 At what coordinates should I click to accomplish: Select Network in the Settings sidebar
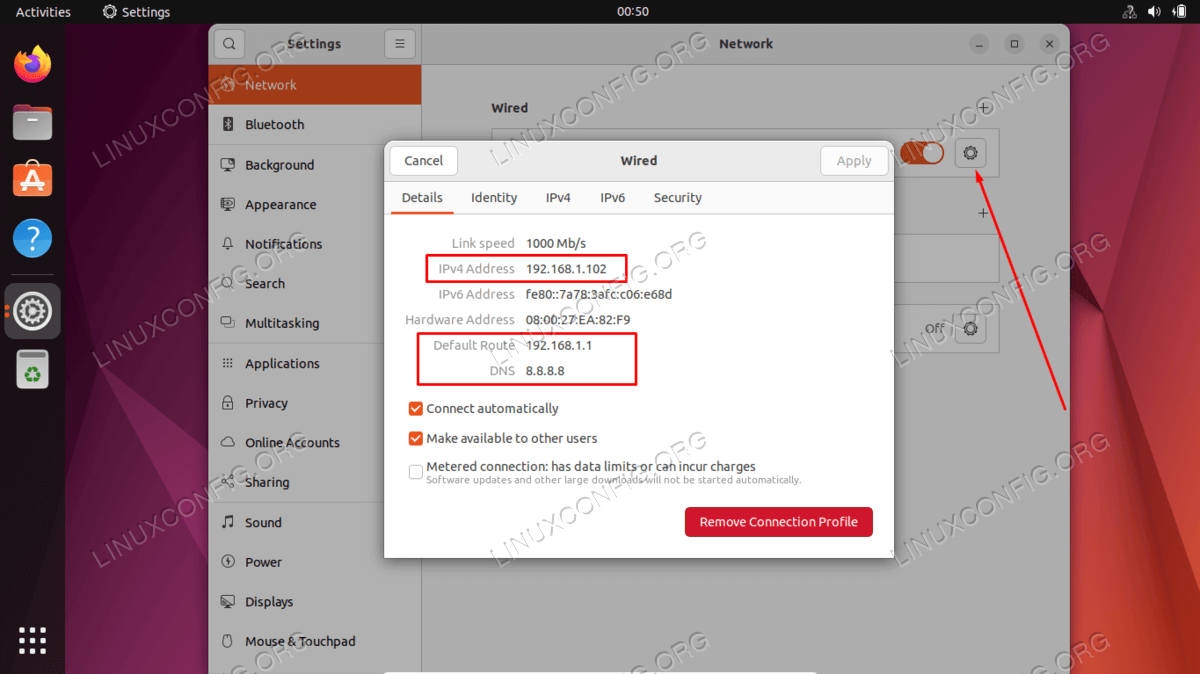pyautogui.click(x=314, y=85)
